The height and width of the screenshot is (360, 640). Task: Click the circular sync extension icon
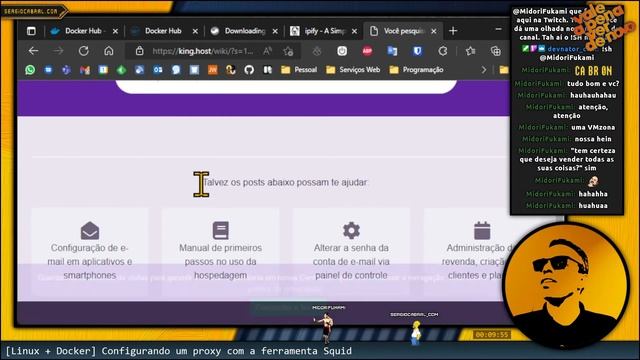point(443,51)
